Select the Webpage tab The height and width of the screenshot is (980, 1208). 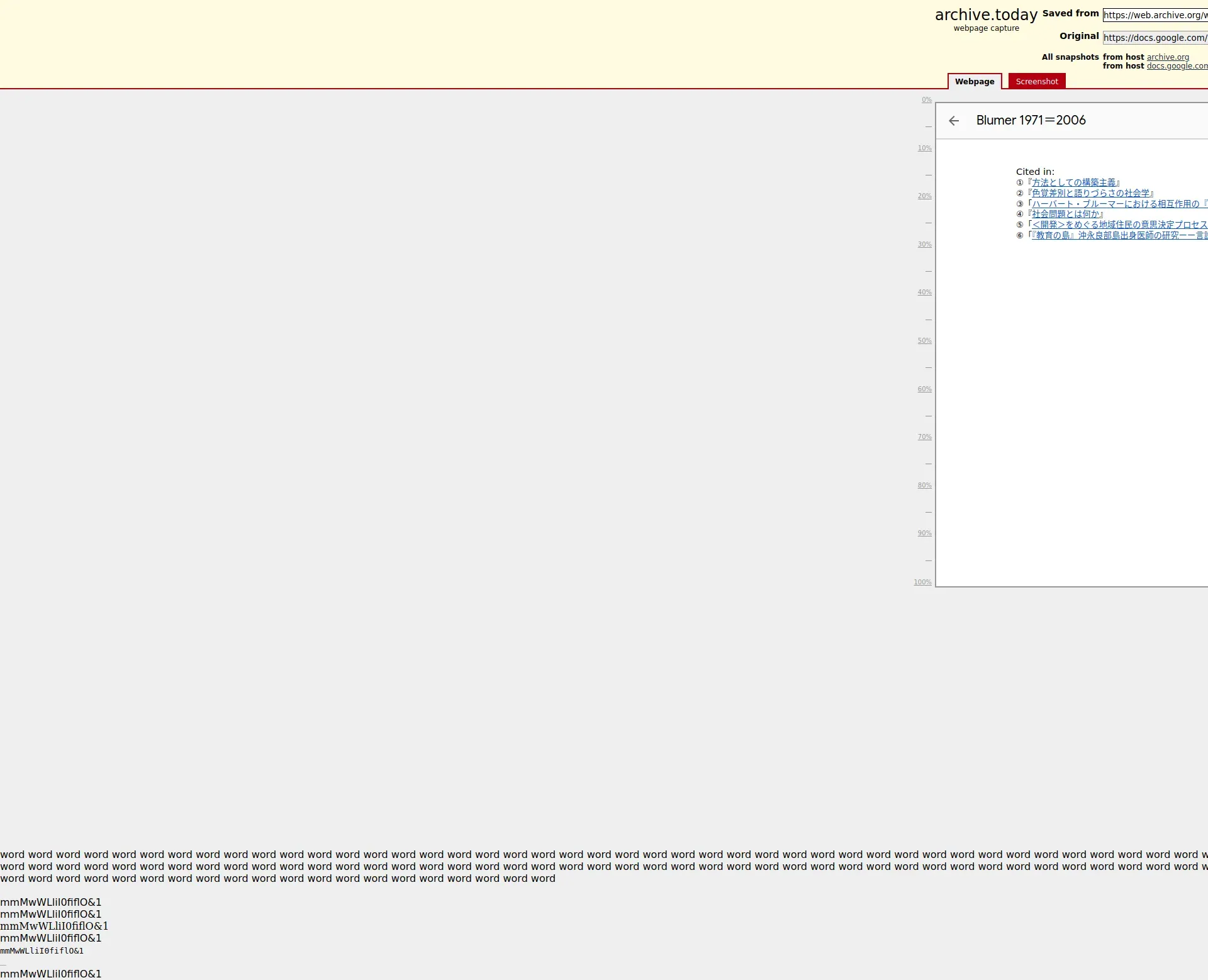click(x=974, y=82)
